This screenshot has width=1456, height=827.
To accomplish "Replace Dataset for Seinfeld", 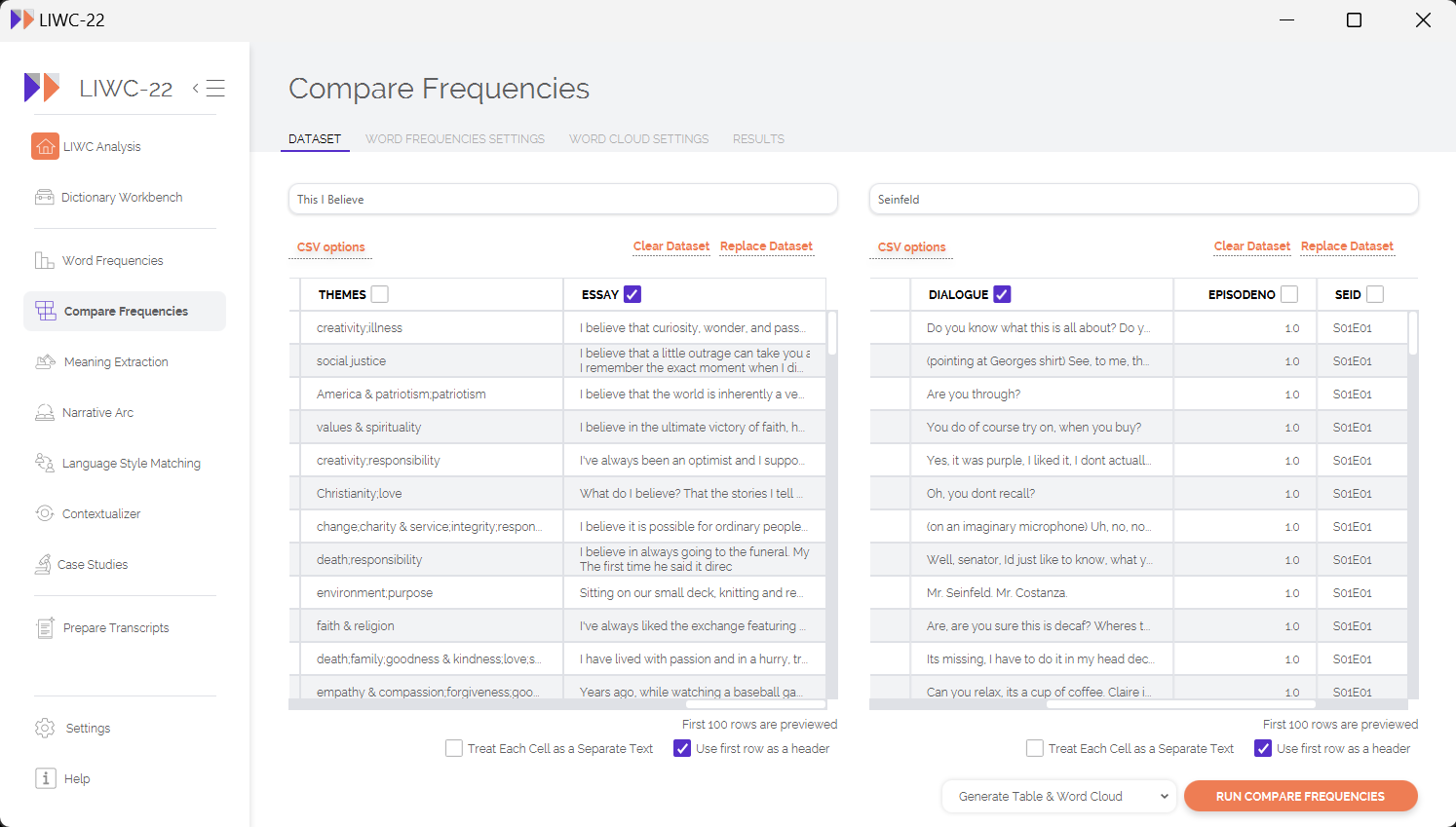I will click(1347, 246).
